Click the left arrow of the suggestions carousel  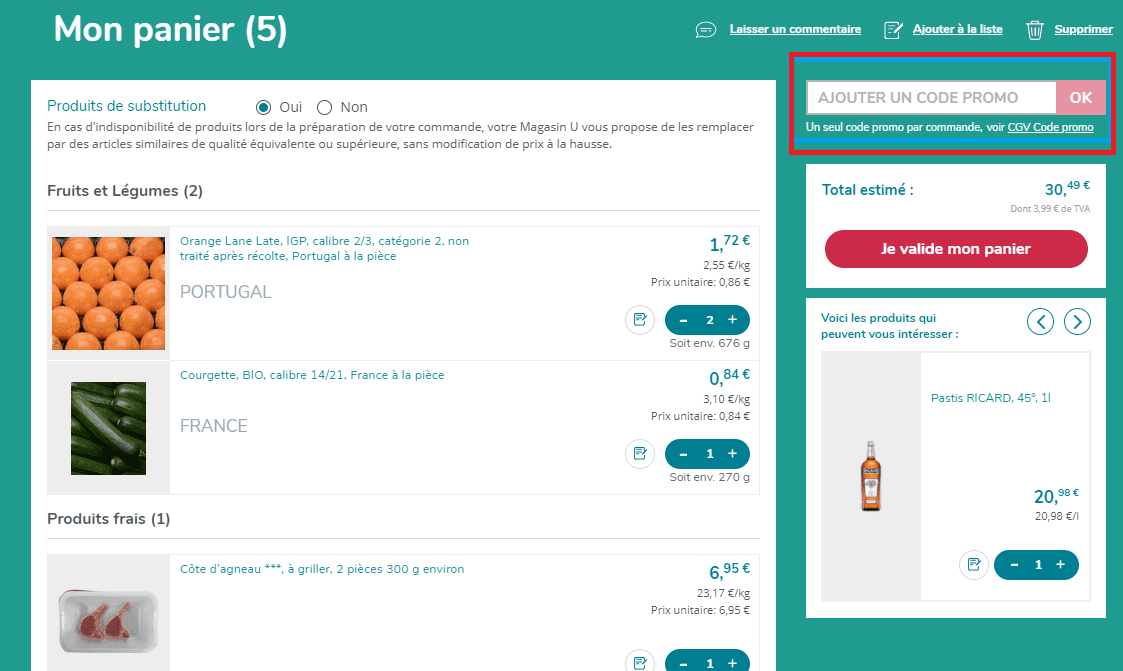1040,321
